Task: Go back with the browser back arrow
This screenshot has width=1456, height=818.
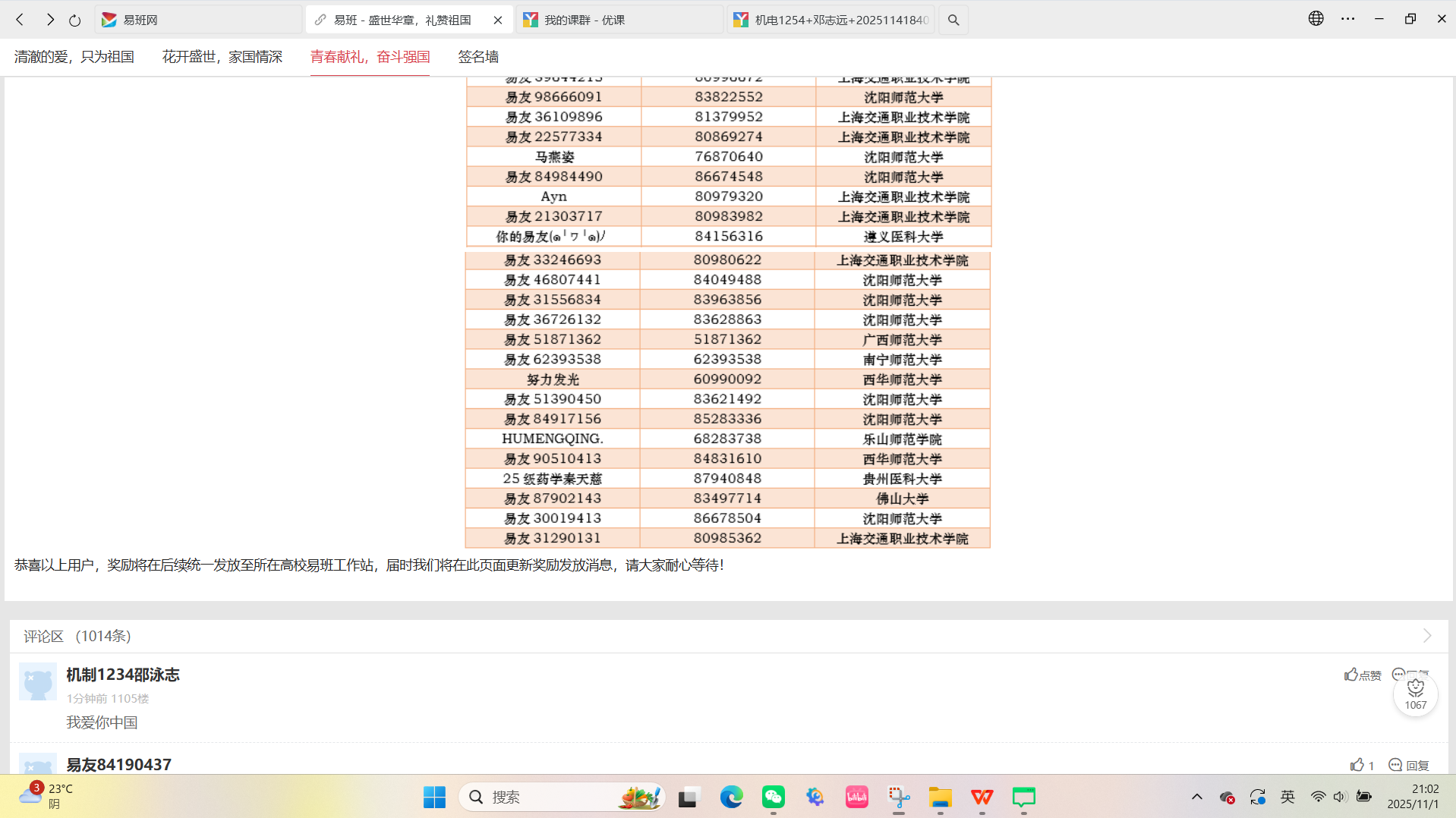Action: pyautogui.click(x=20, y=20)
